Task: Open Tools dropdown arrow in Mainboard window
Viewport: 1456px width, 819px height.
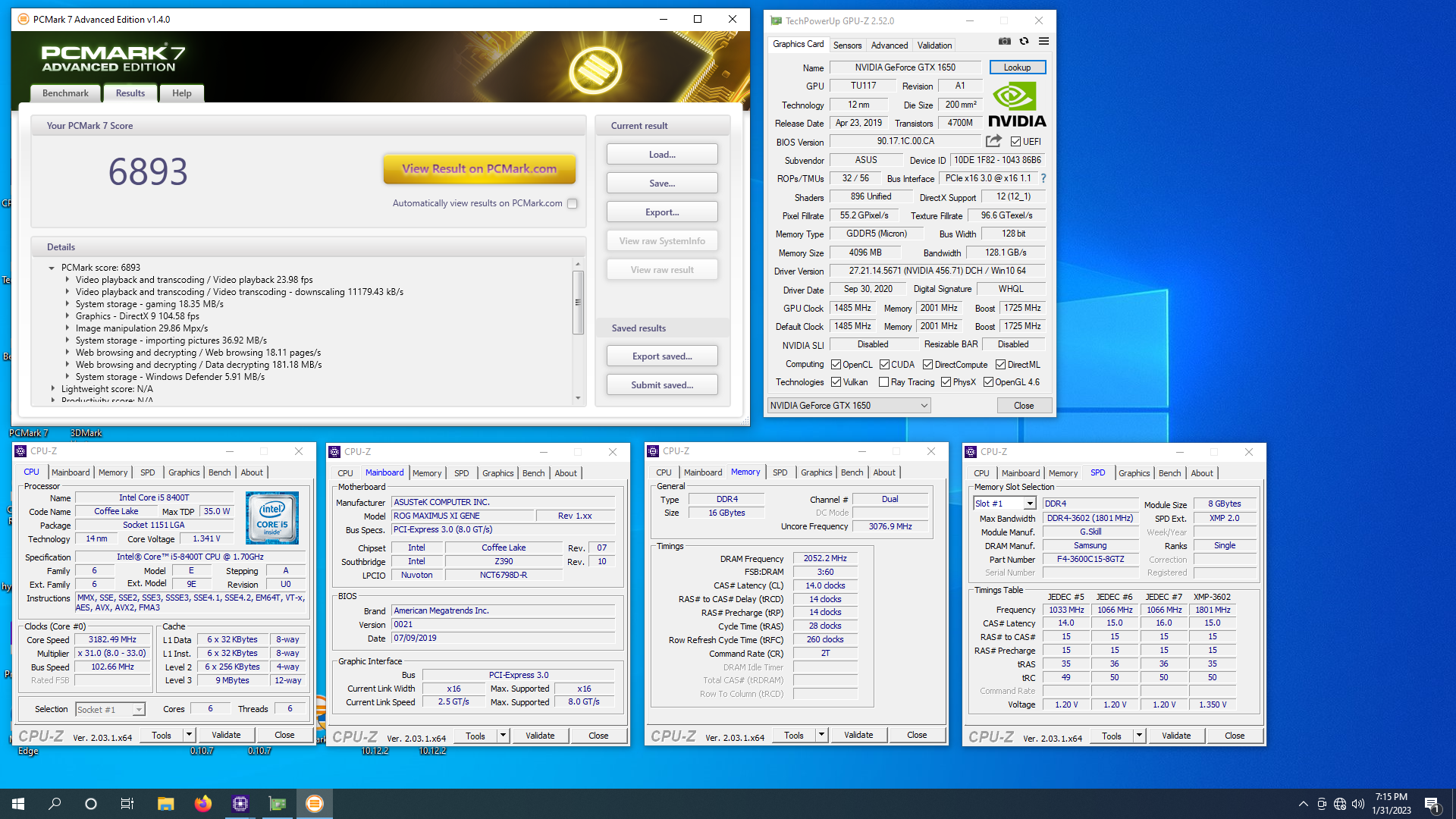Action: pyautogui.click(x=503, y=736)
